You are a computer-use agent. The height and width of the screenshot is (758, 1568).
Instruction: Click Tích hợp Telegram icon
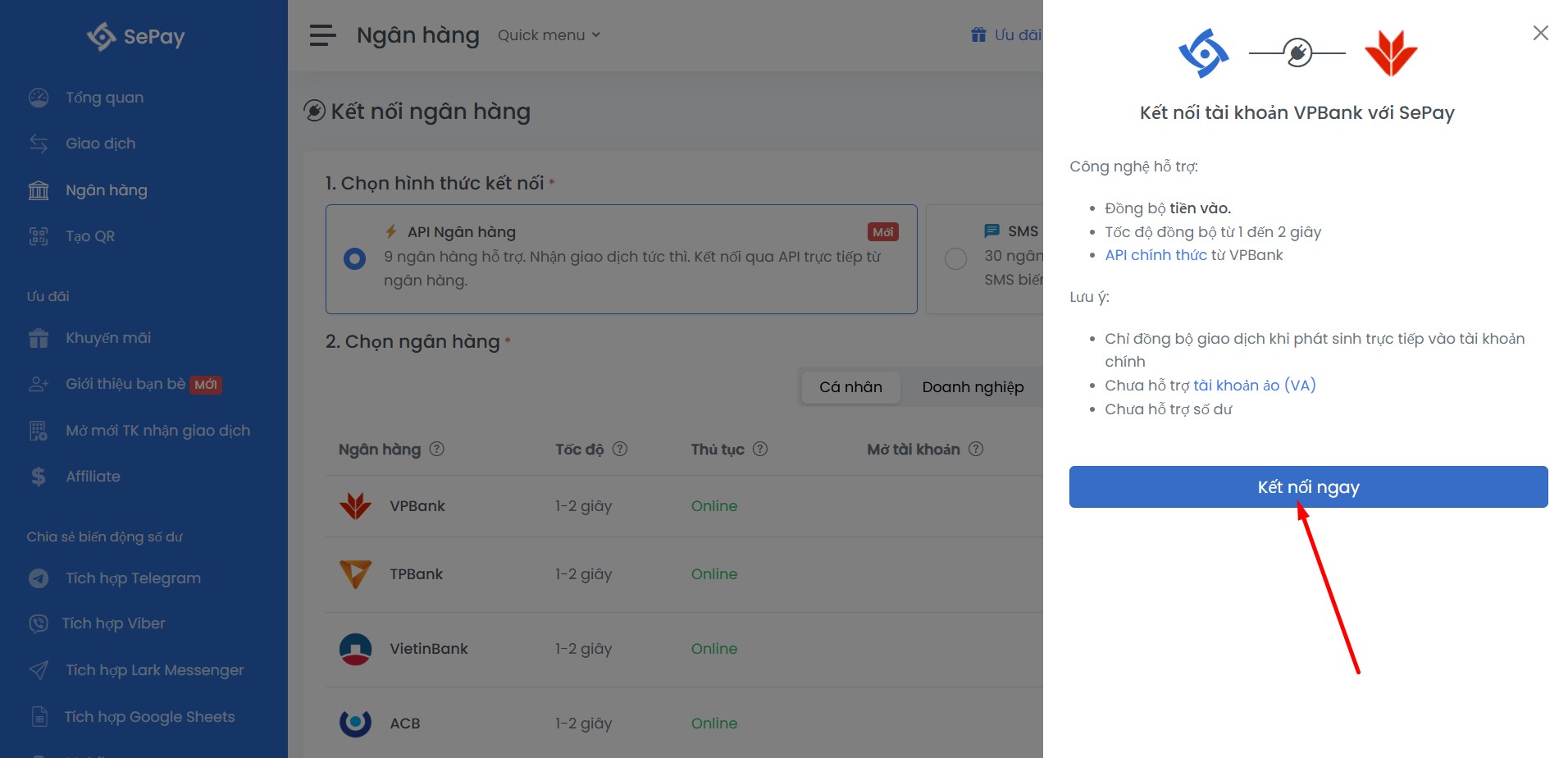[39, 578]
